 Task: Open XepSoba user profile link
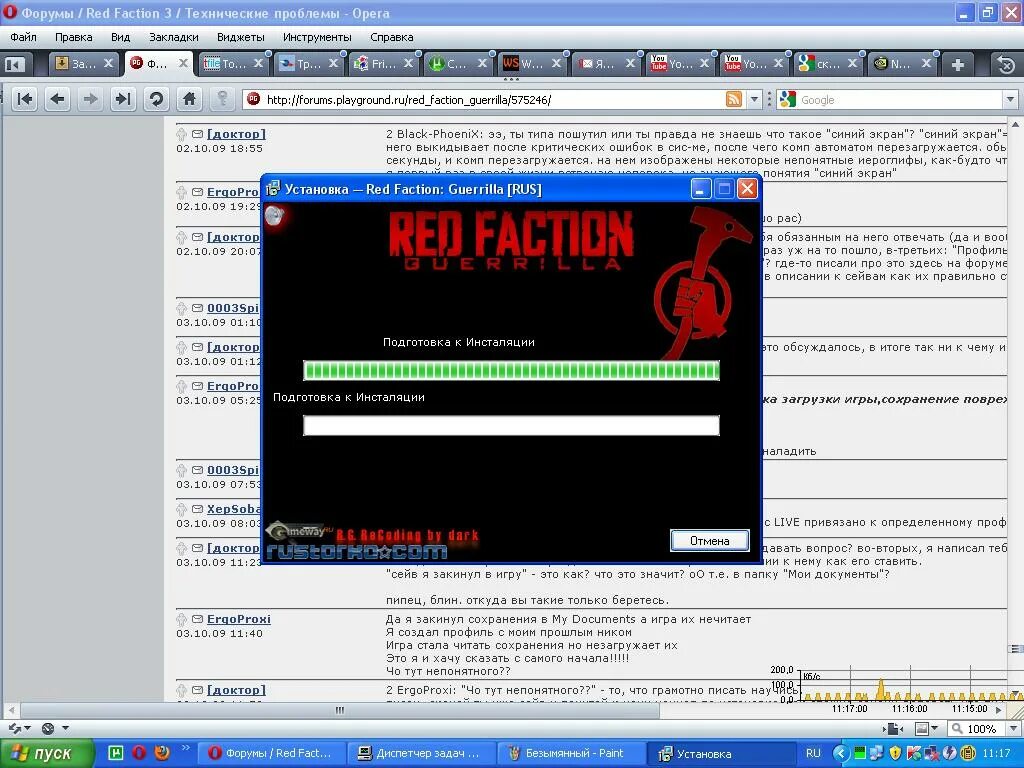[x=233, y=509]
